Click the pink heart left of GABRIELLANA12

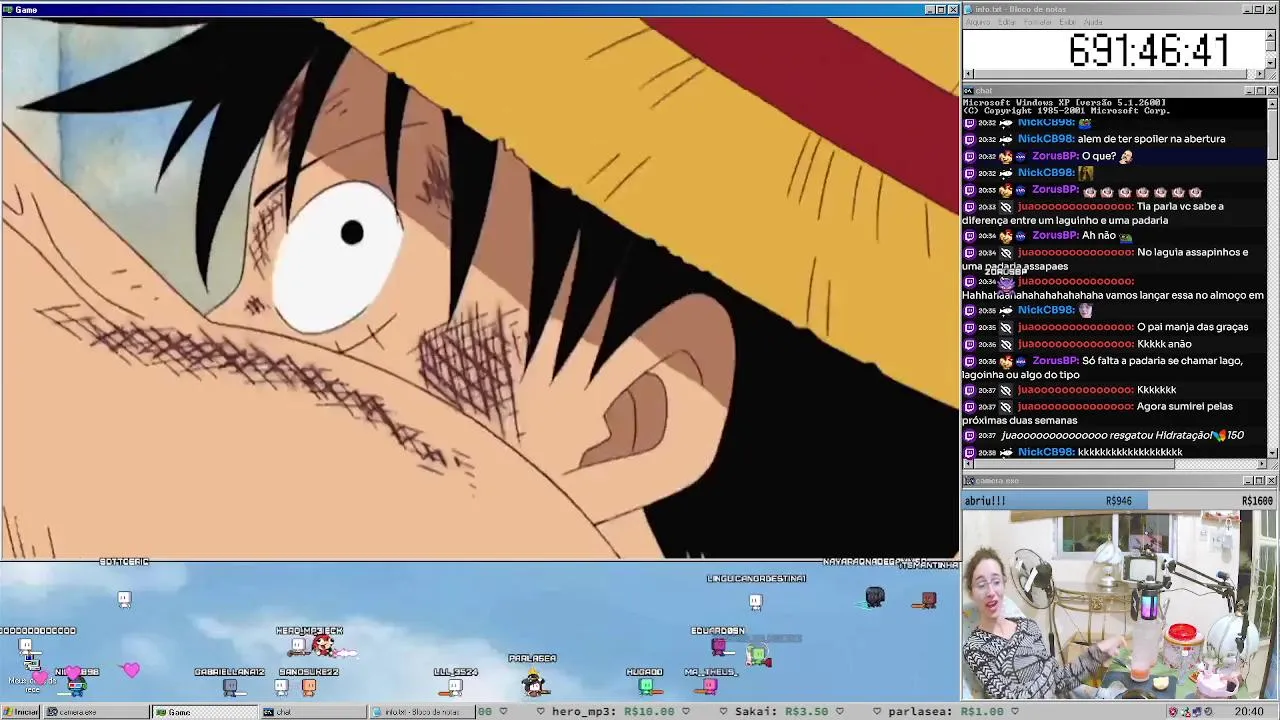(x=131, y=670)
